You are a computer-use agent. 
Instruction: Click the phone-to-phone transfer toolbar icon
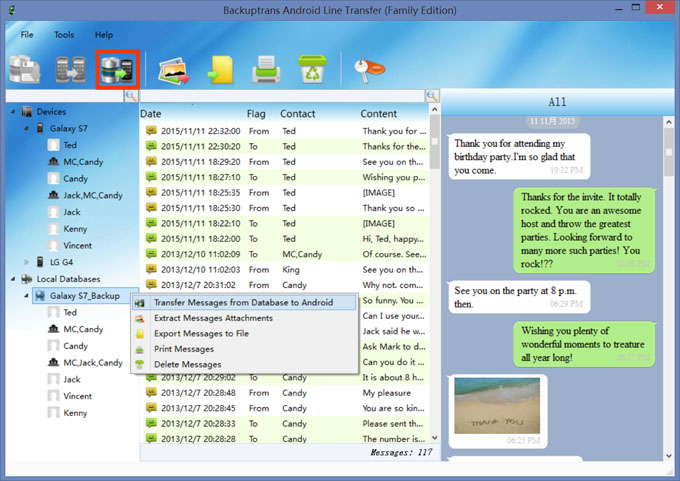pos(71,69)
